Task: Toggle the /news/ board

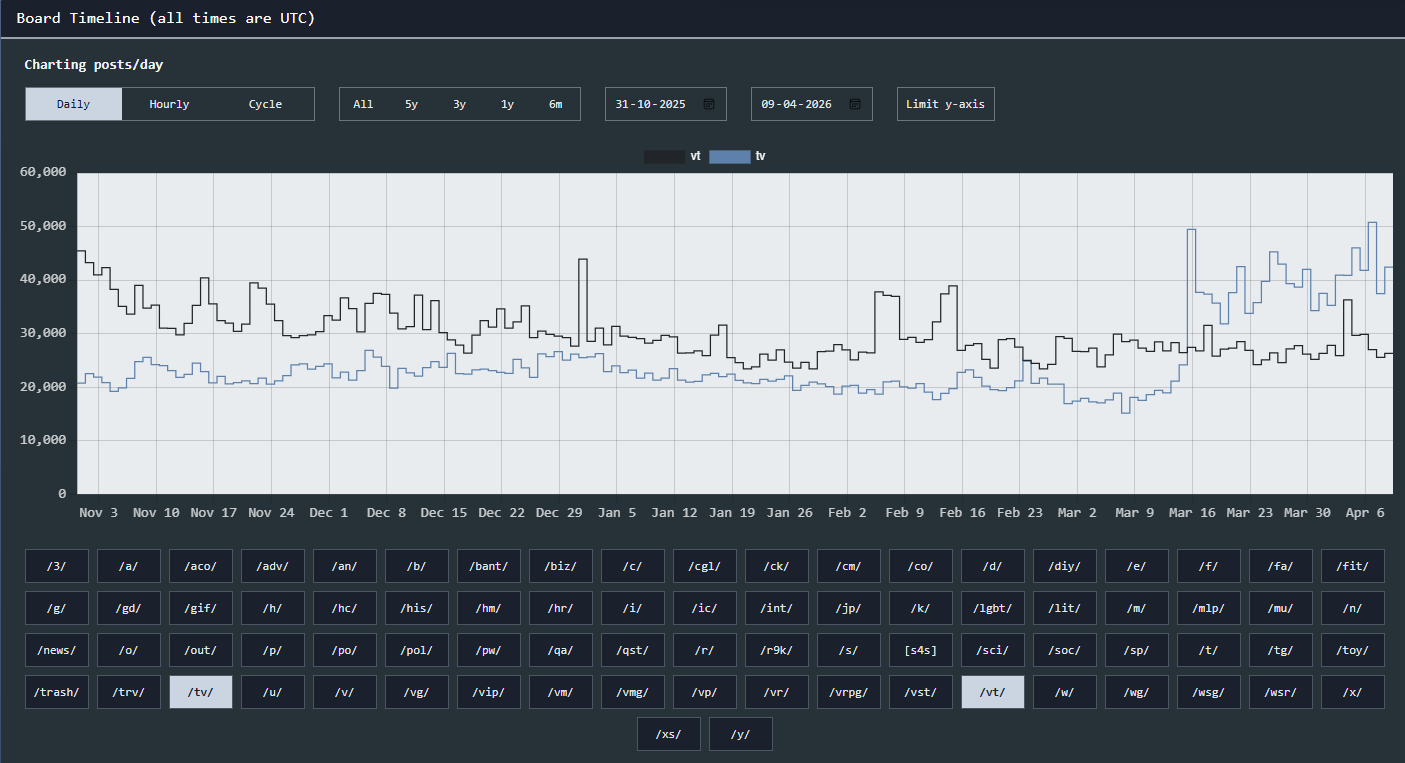Action: coord(57,650)
